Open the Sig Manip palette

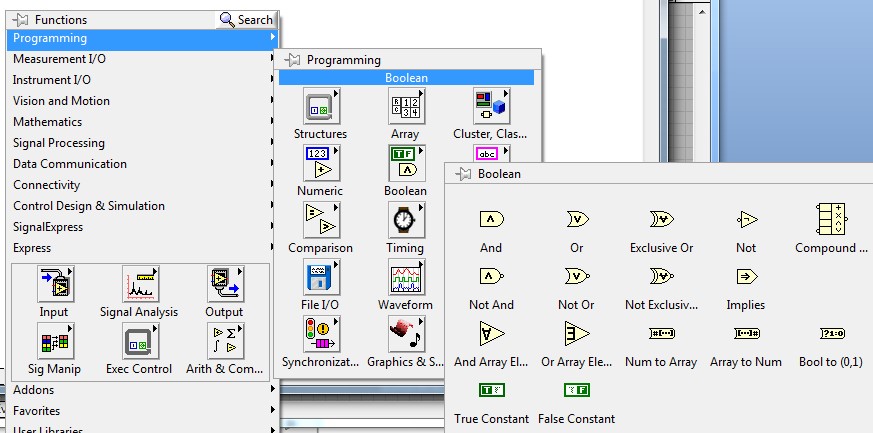click(55, 341)
